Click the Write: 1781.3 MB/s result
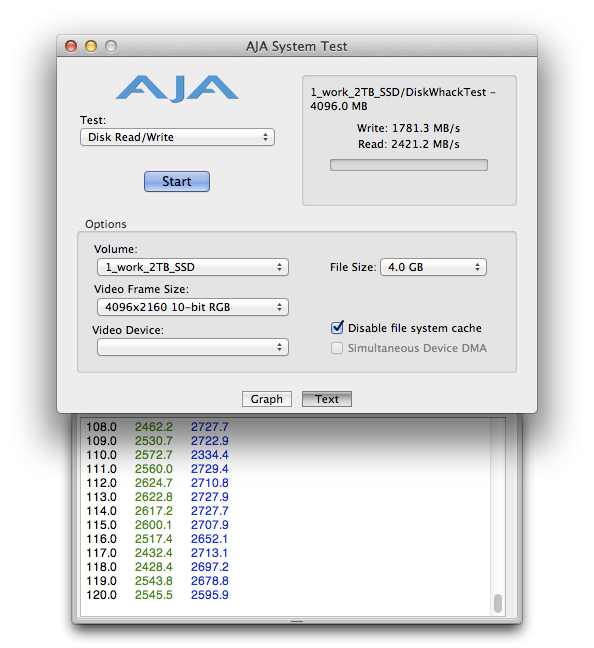594x648 pixels. click(x=408, y=128)
